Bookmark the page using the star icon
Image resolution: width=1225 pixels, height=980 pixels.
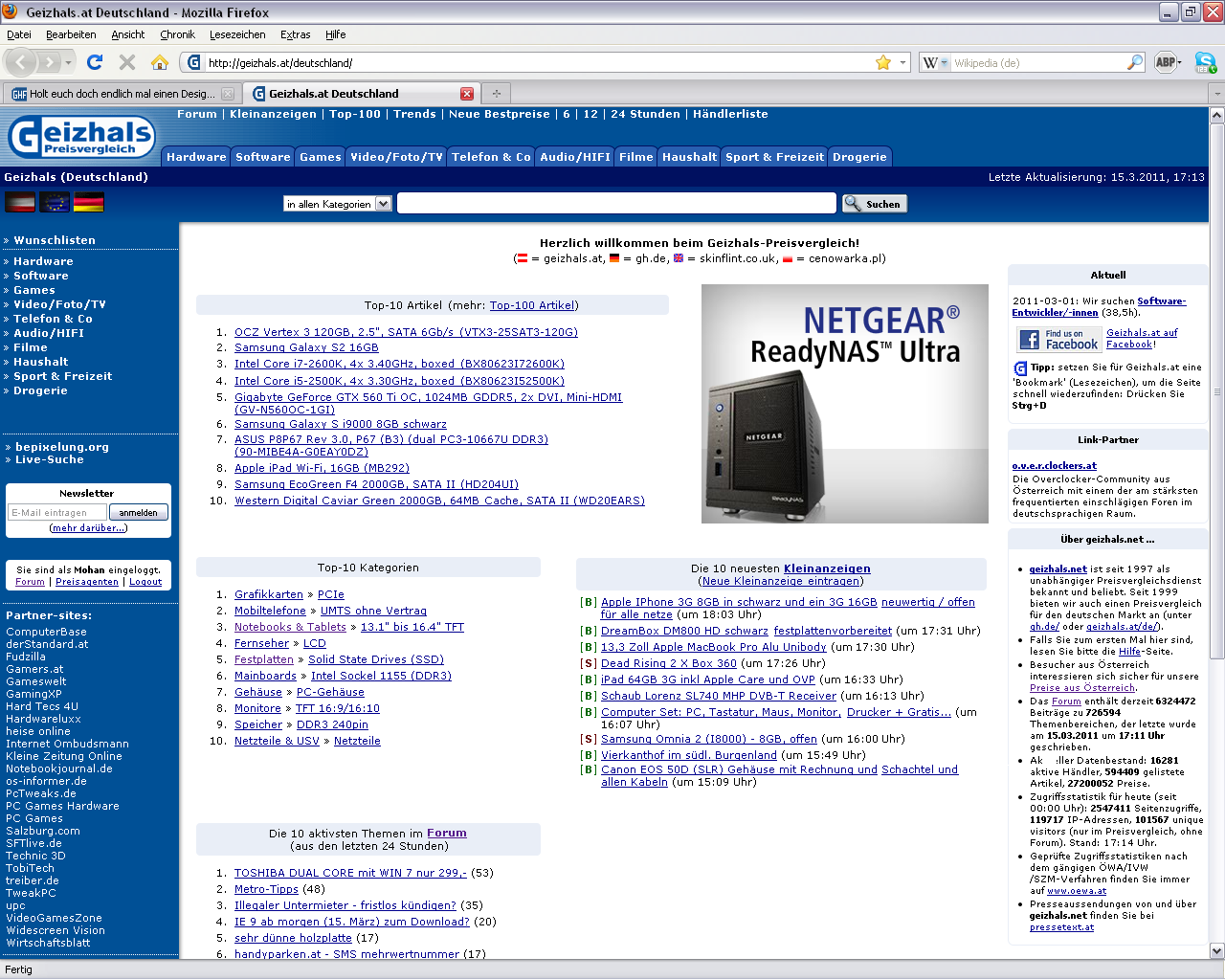click(x=882, y=62)
